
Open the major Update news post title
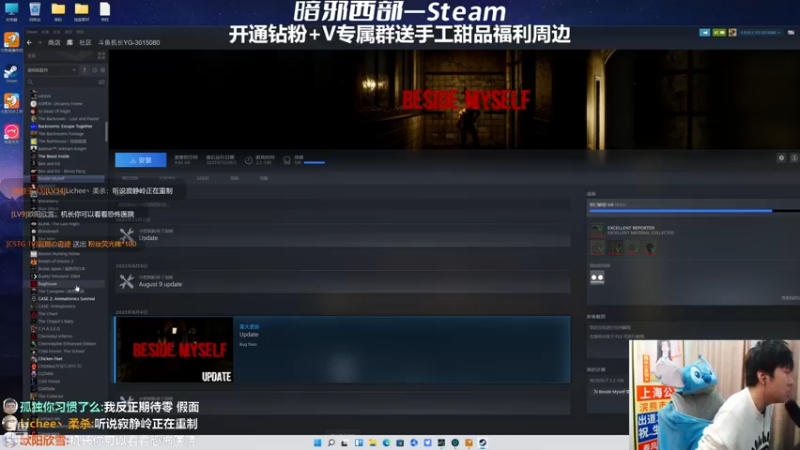click(248, 335)
